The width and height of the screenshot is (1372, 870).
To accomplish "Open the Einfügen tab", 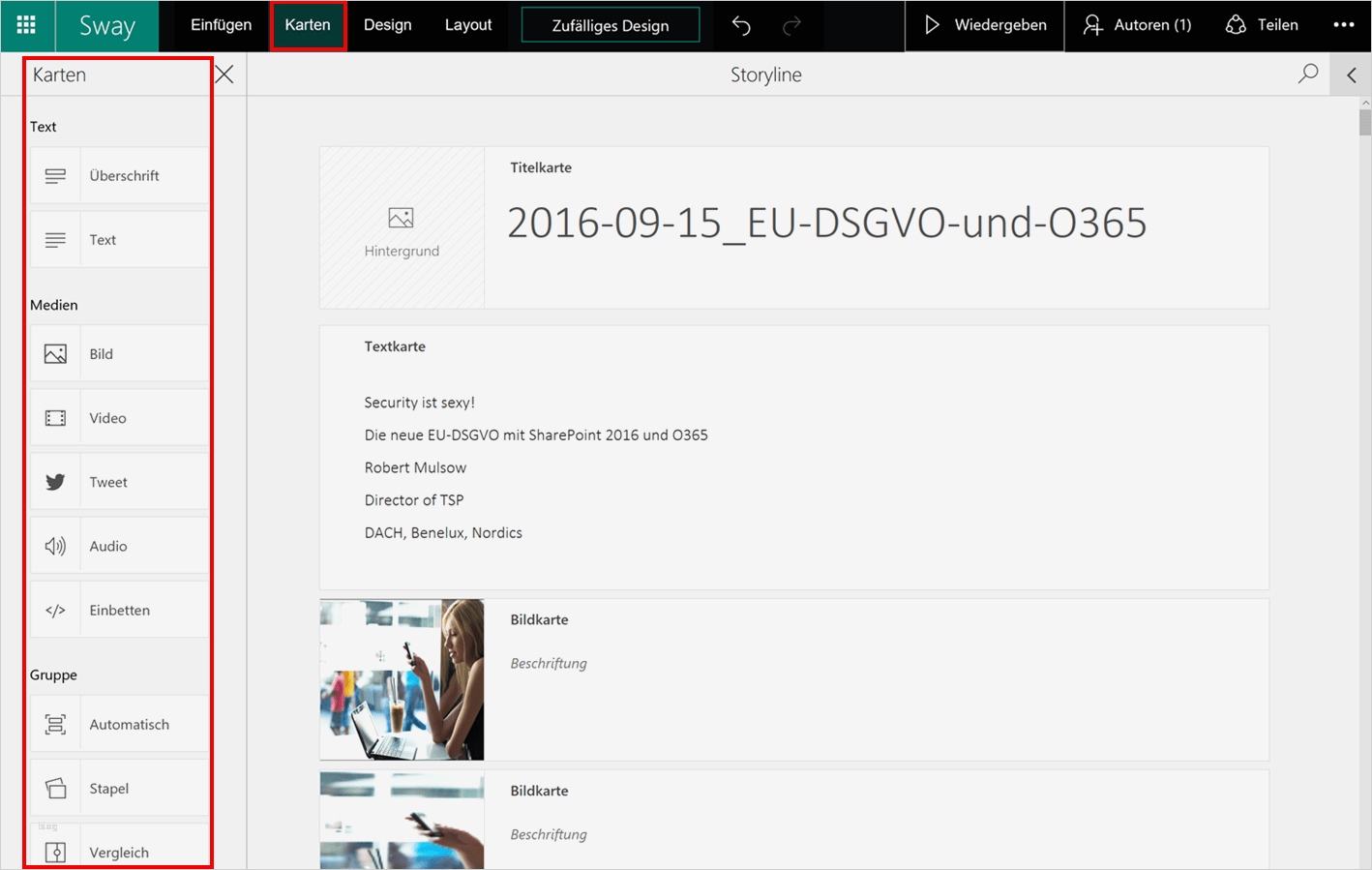I will click(220, 25).
